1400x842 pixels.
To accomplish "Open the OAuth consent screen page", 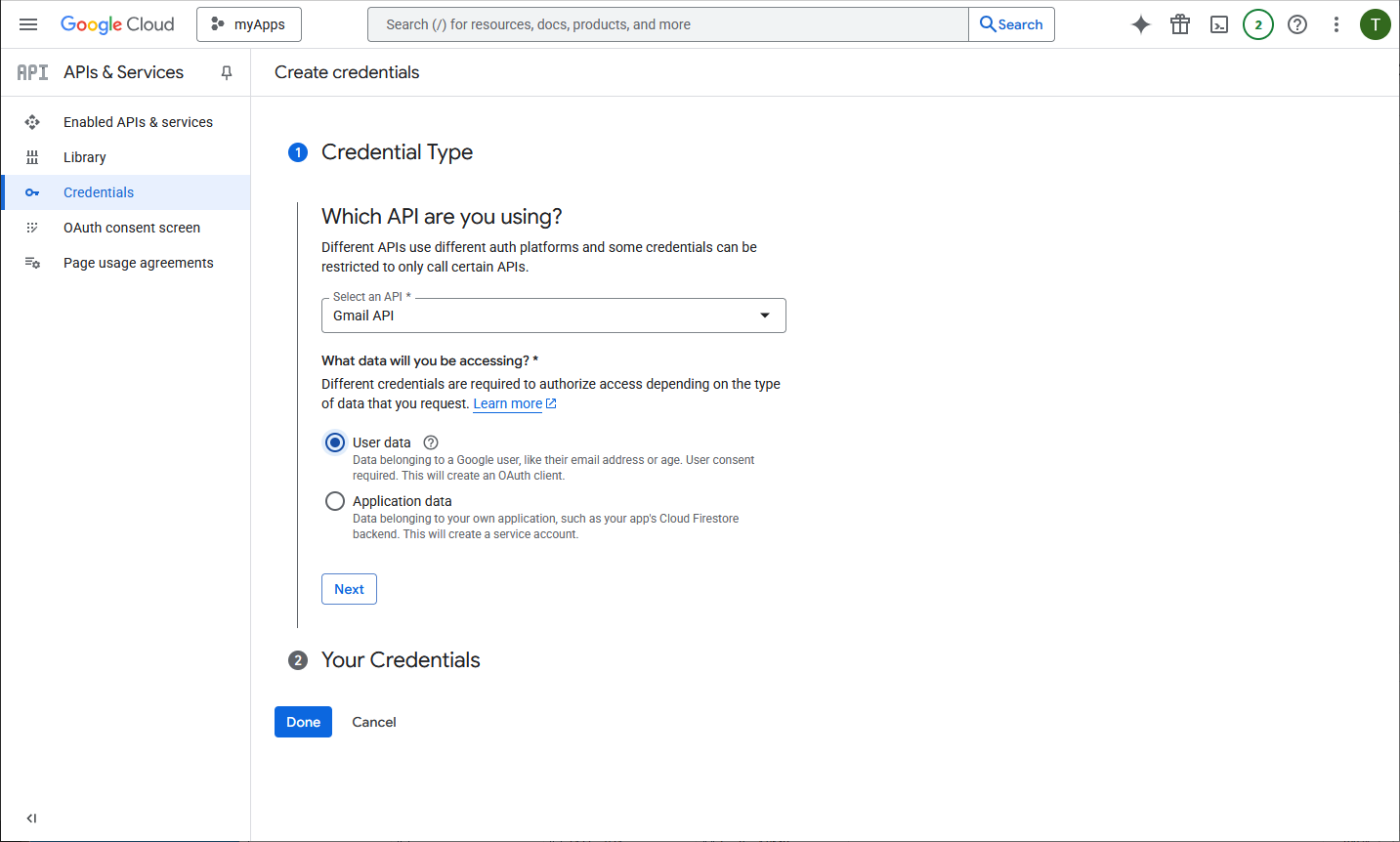I will coord(132,228).
